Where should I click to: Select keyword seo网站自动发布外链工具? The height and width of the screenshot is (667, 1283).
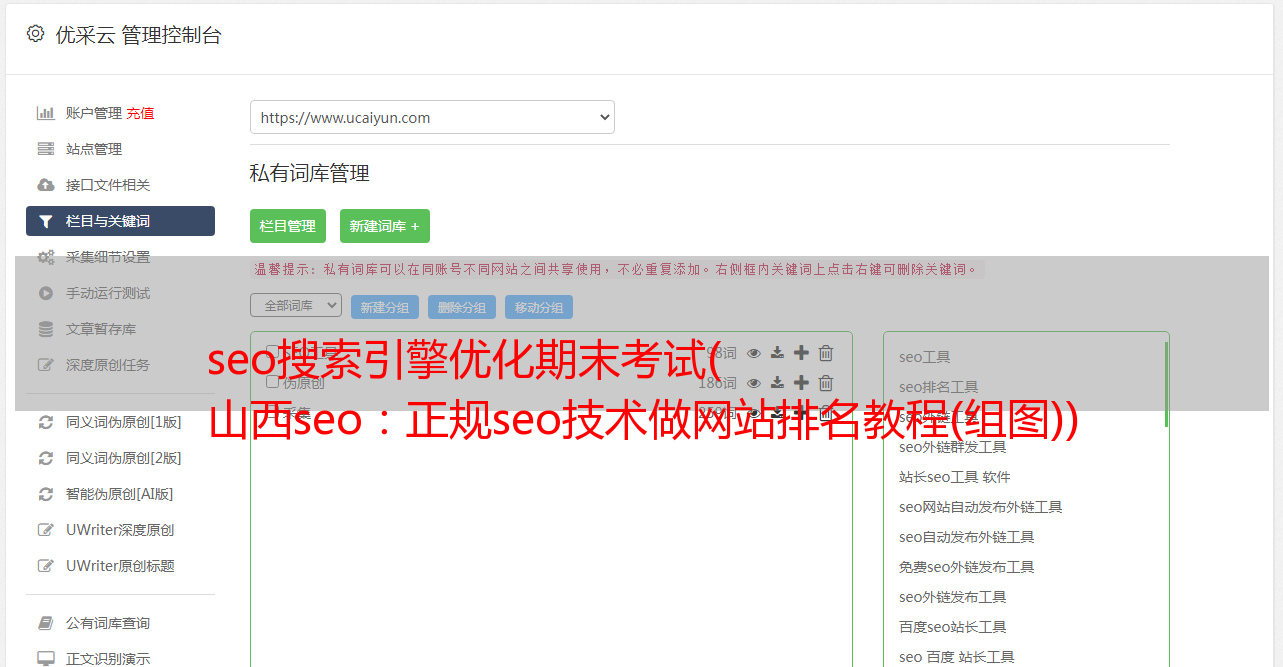[x=981, y=507]
